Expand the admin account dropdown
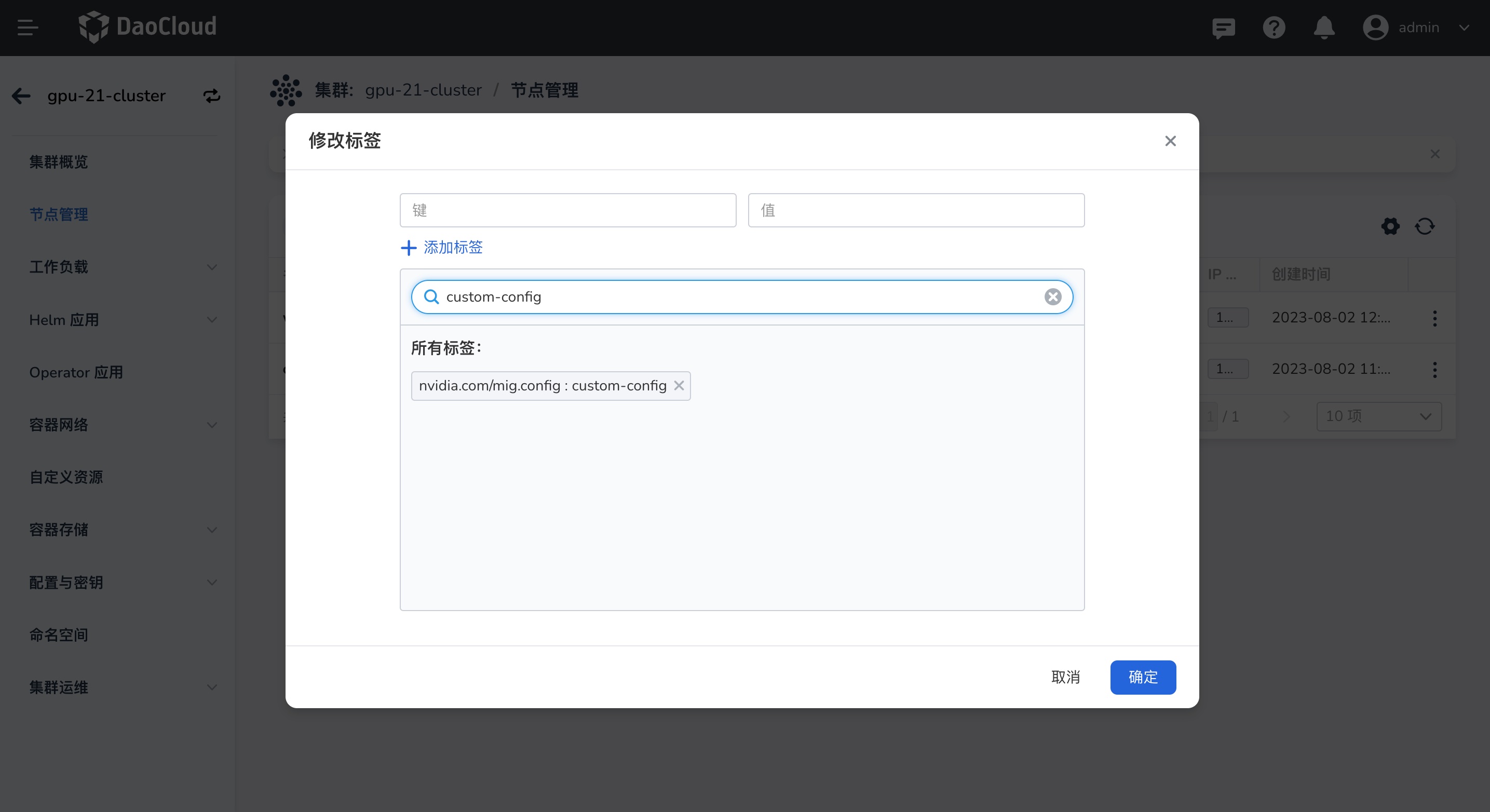 click(x=1464, y=28)
